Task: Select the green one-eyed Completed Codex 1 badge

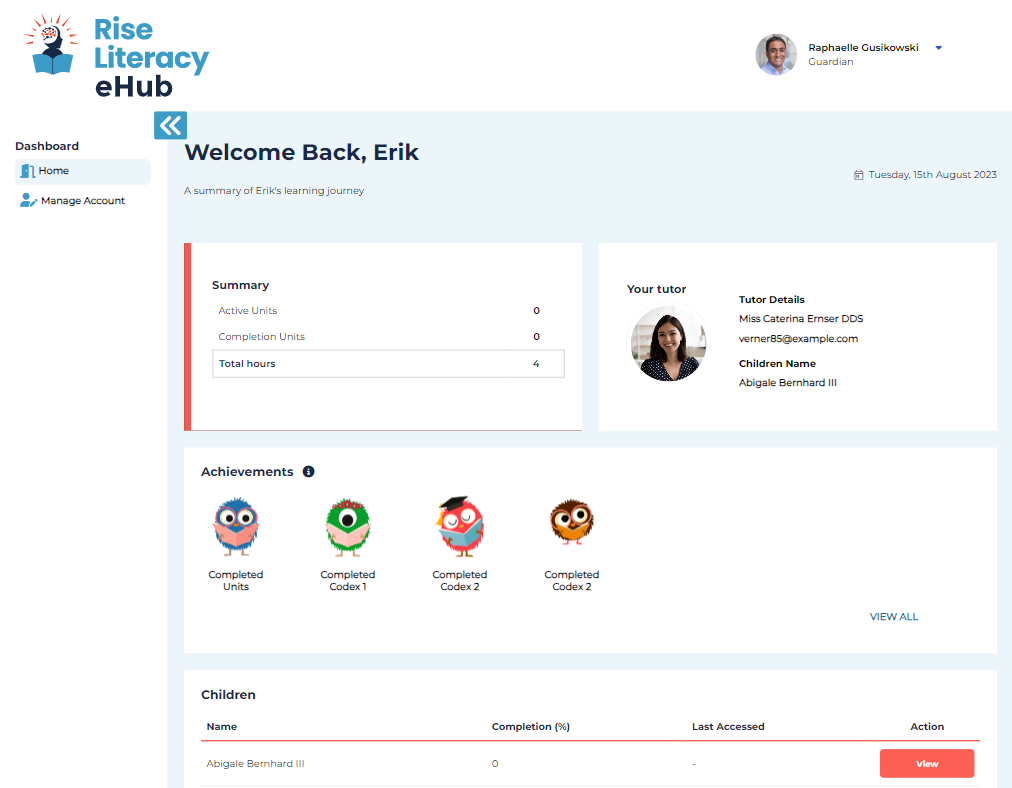Action: [348, 527]
